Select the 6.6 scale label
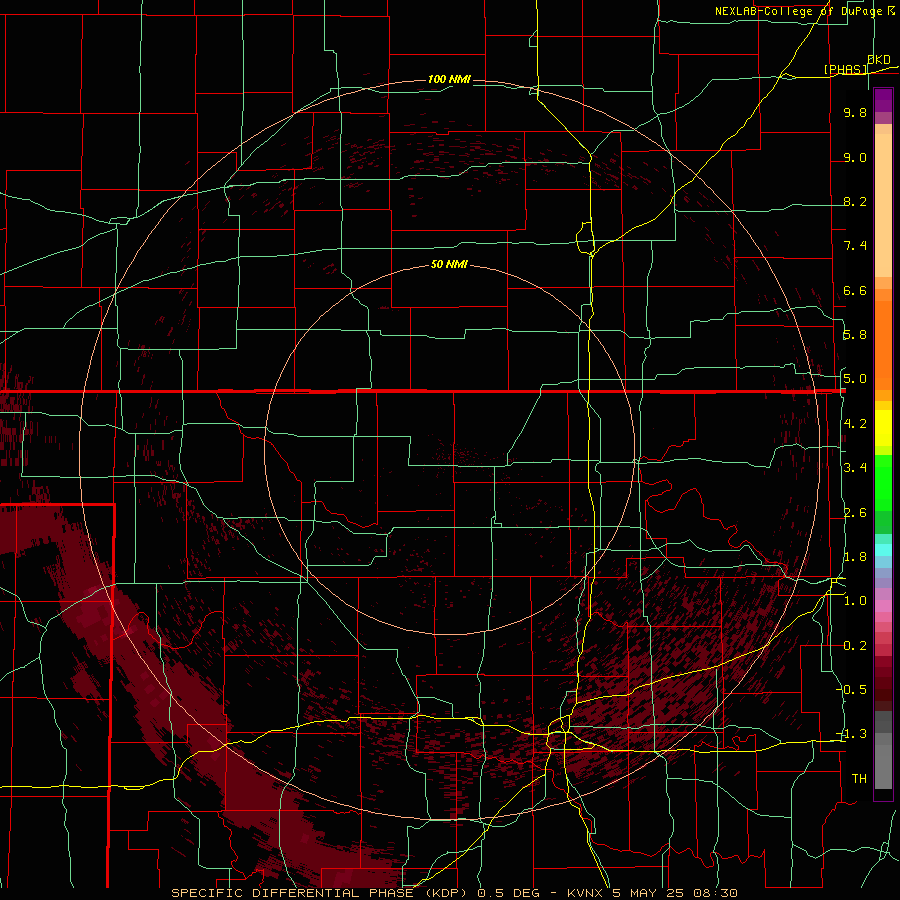This screenshot has height=900, width=900. pos(855,290)
